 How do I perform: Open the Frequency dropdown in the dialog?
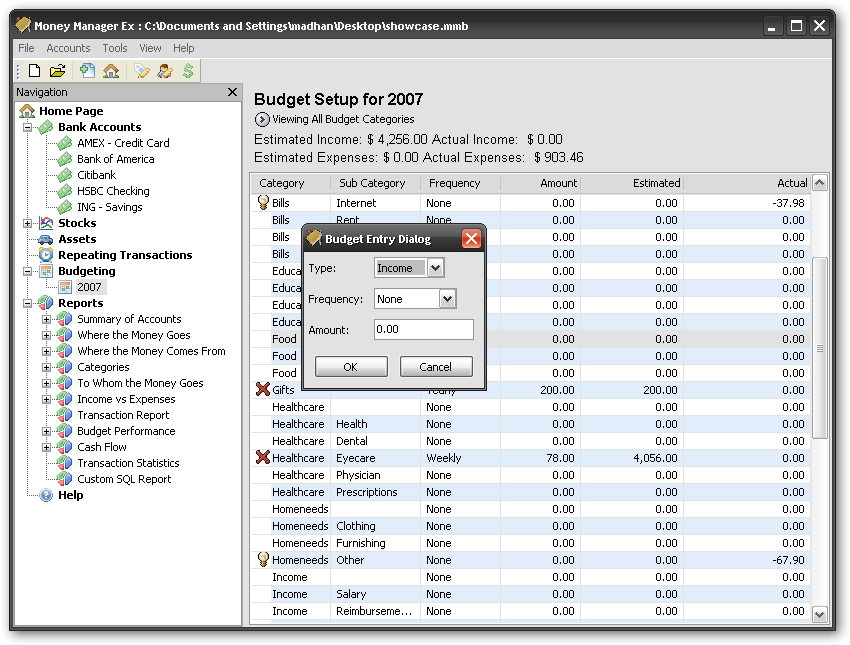click(x=447, y=299)
